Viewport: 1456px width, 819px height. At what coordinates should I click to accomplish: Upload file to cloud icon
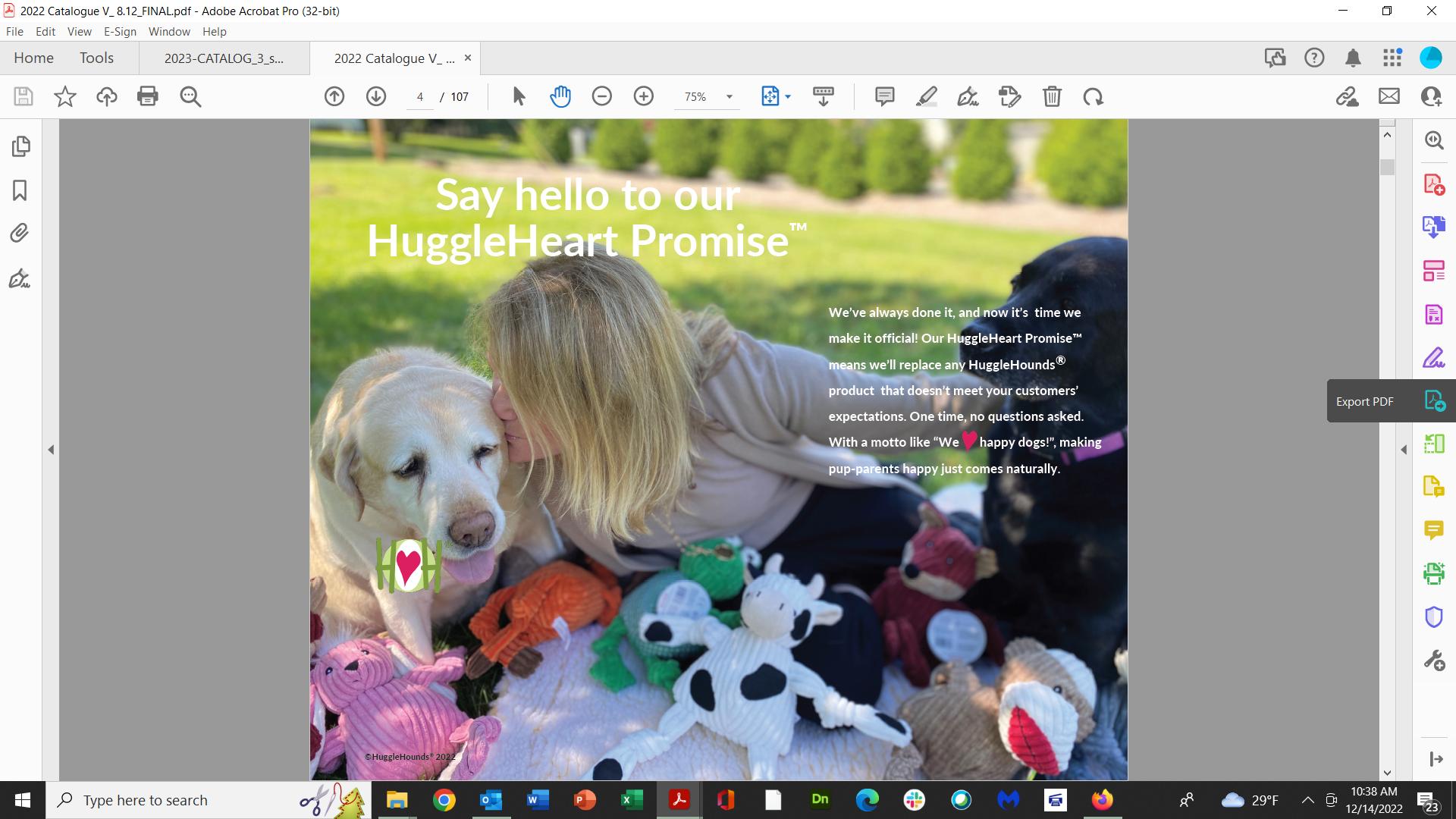107,96
